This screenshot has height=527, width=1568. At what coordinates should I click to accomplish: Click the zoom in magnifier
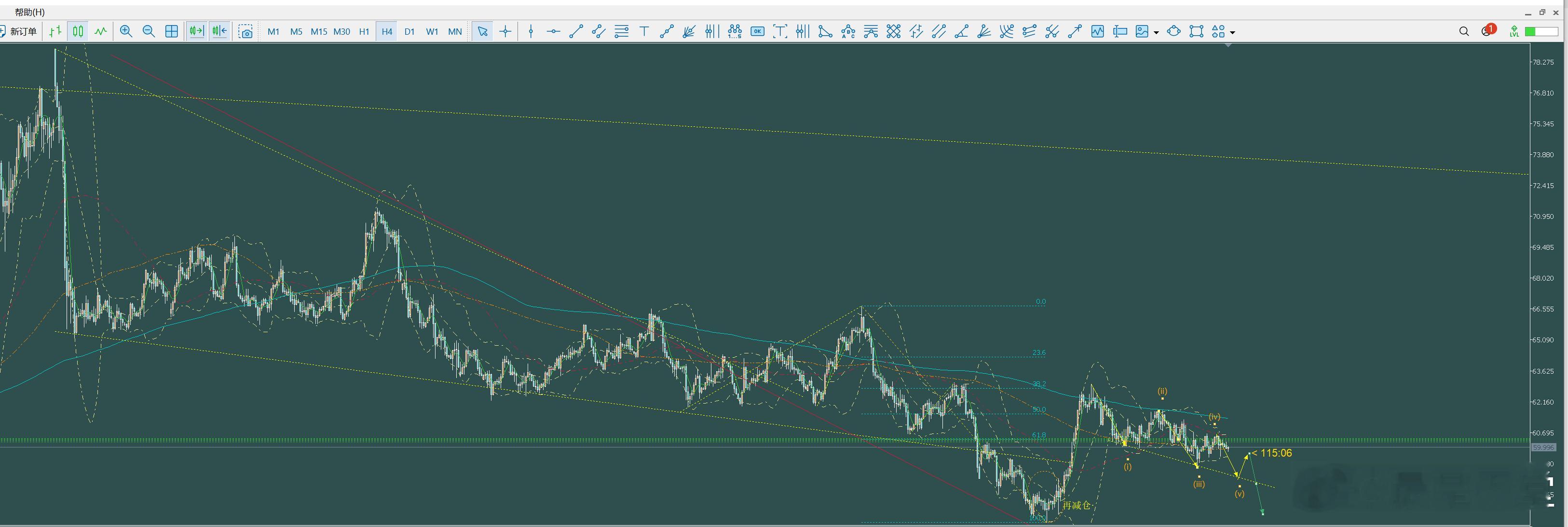point(126,32)
